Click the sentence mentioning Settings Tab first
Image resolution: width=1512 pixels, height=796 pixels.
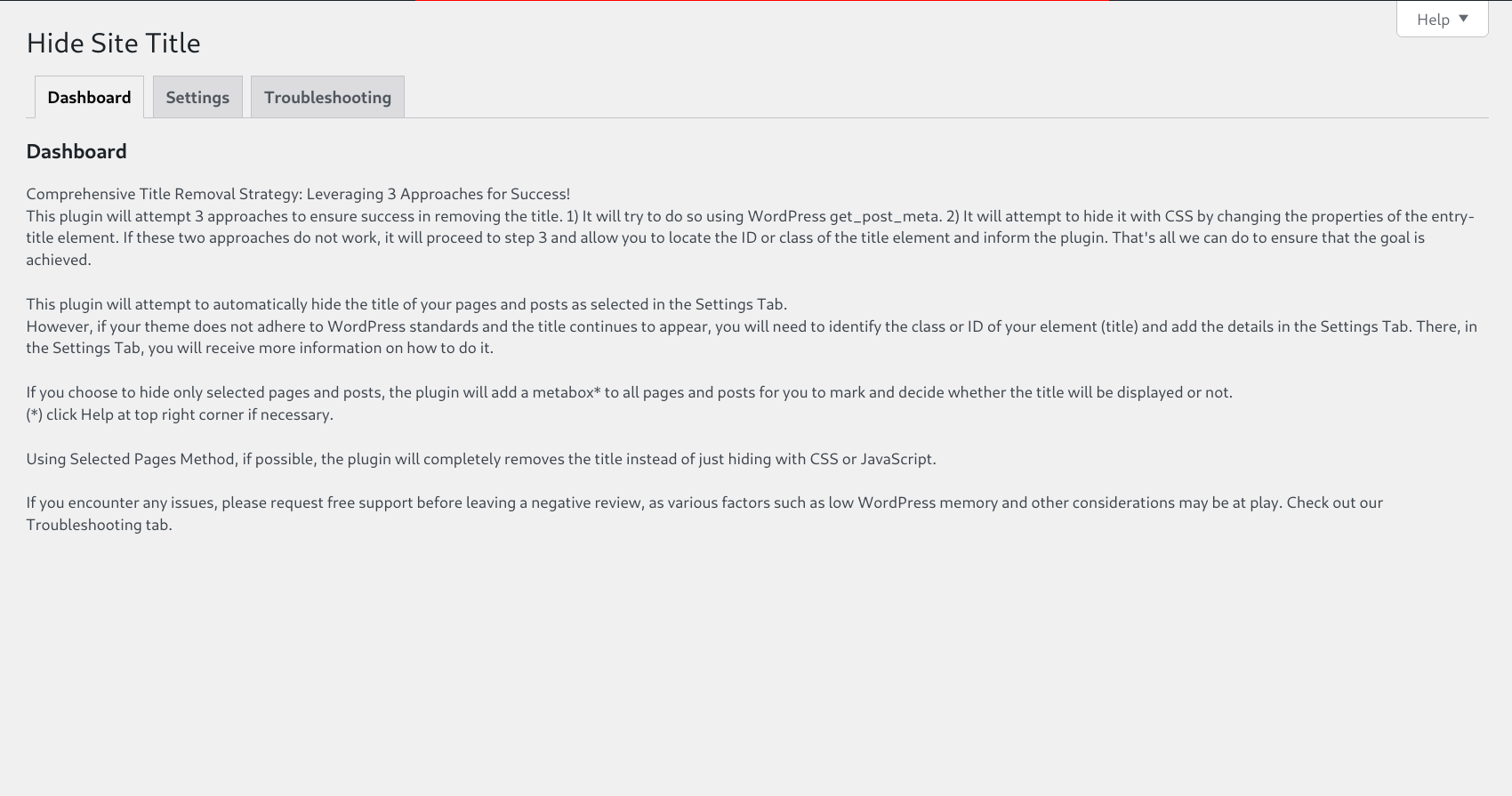406,304
